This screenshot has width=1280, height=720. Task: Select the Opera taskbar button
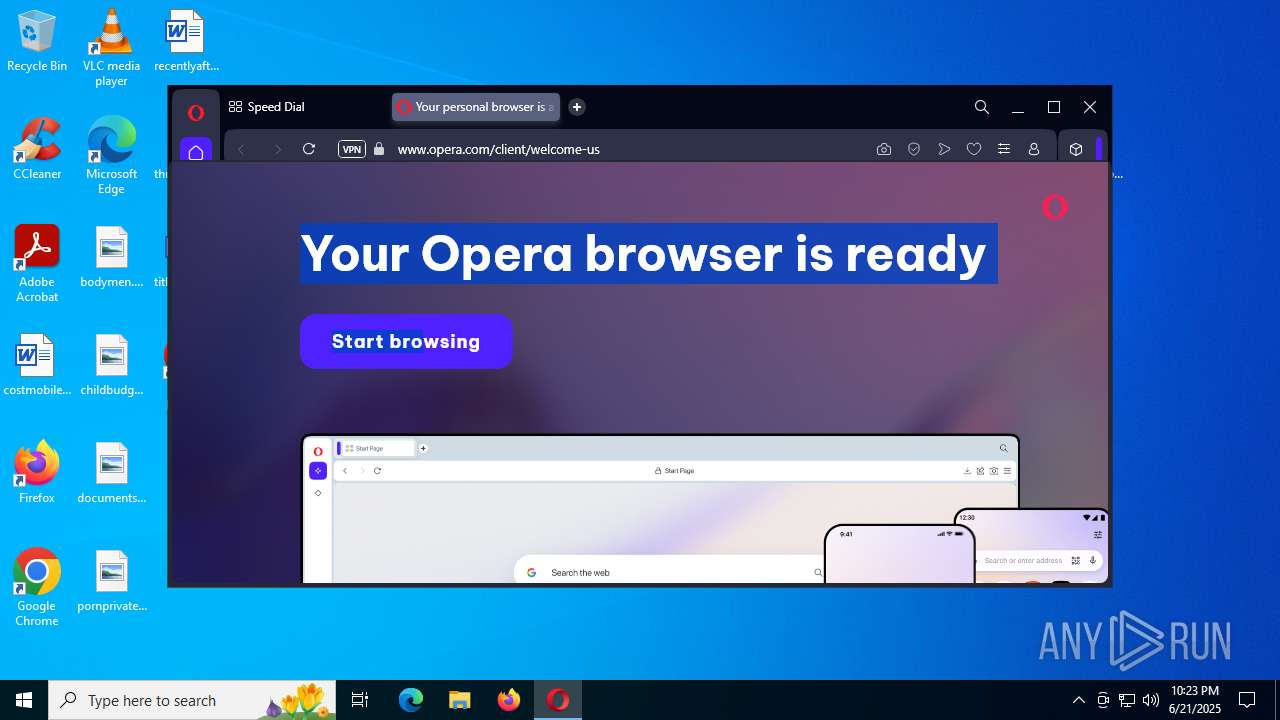point(558,700)
